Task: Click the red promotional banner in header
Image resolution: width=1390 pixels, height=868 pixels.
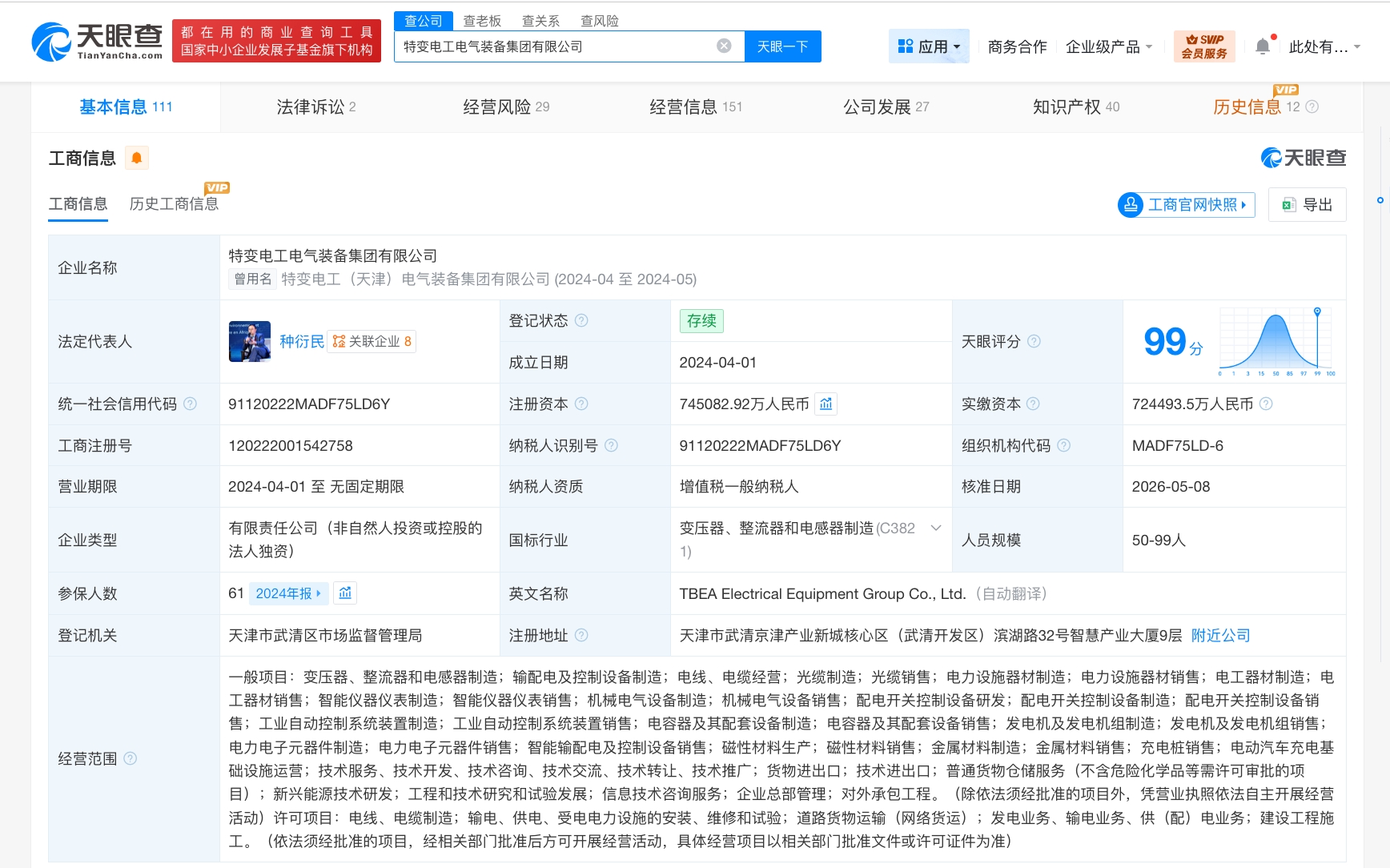Action: (x=276, y=41)
